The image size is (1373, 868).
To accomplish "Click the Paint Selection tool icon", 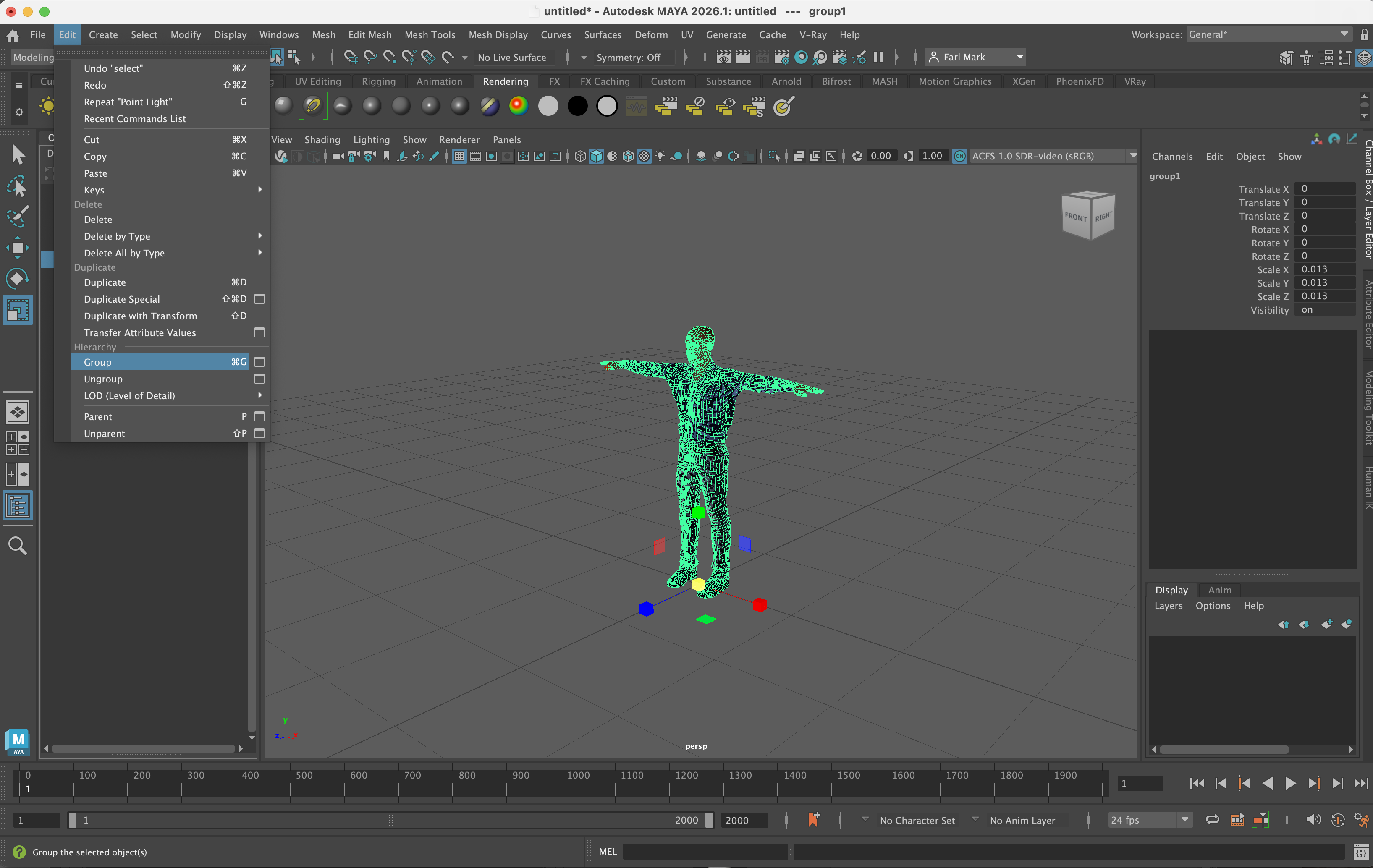I will 17,216.
